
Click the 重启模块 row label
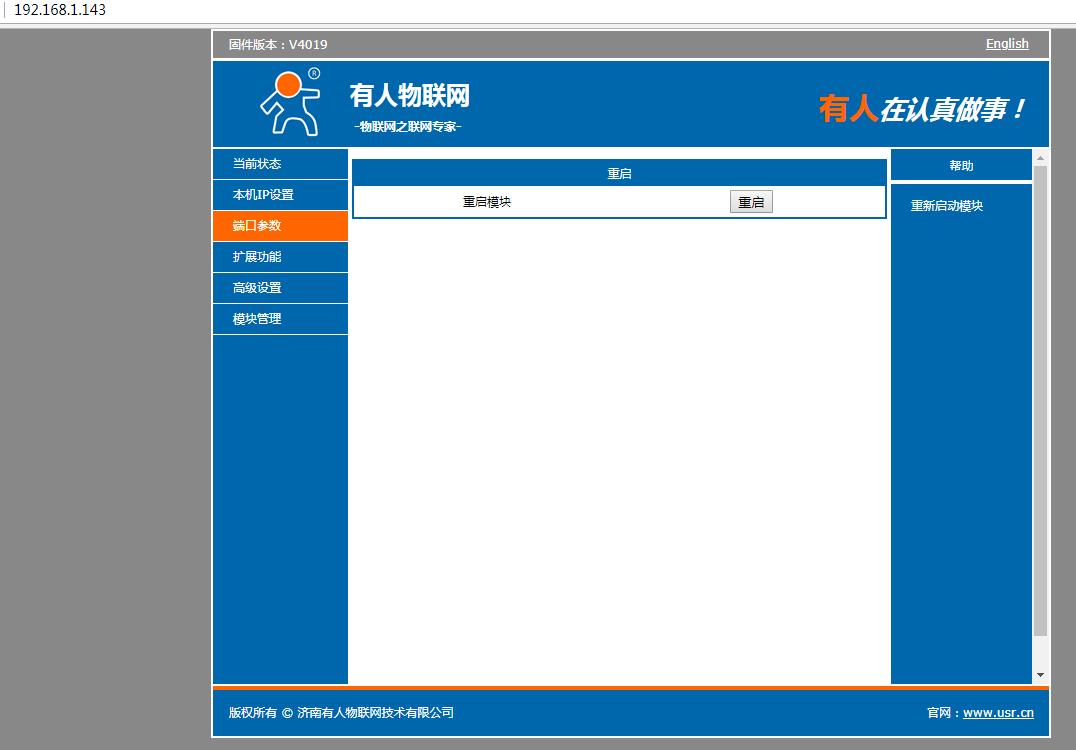(x=487, y=202)
